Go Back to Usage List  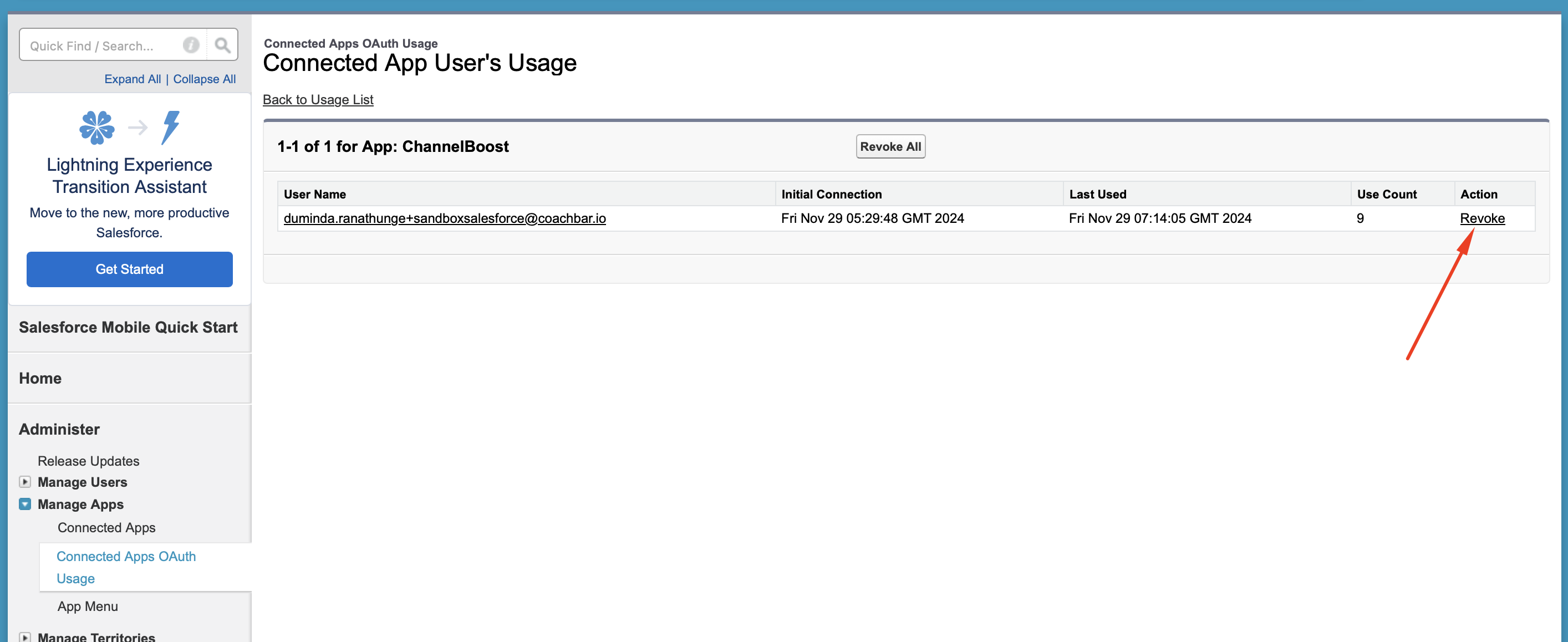318,99
